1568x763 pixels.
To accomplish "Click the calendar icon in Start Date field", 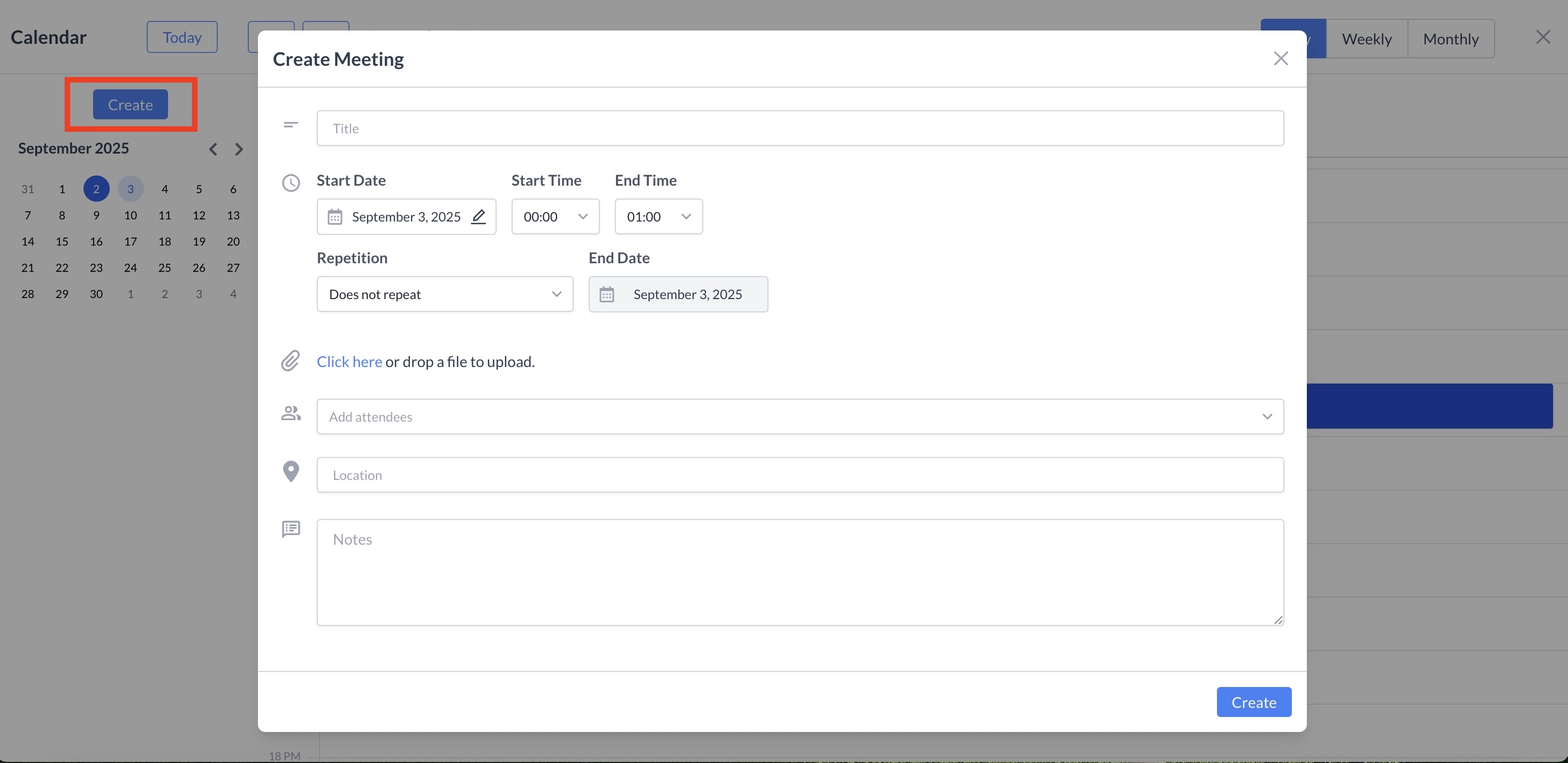I will tap(335, 217).
